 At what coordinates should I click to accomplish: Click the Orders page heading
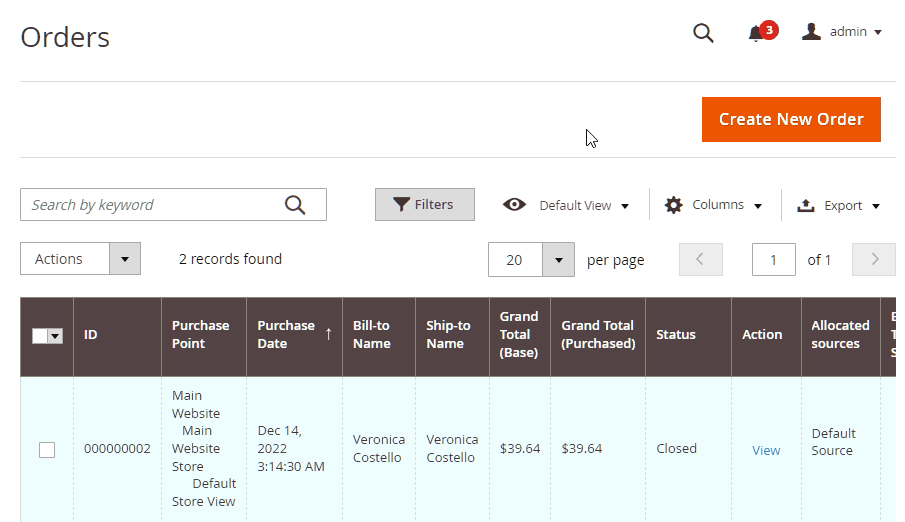[x=65, y=38]
